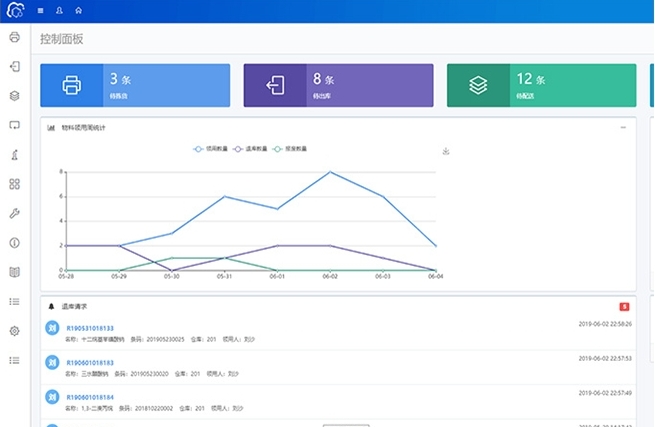Click the open book icon in sidebar
Screen dimensions: 655x427
[14, 271]
